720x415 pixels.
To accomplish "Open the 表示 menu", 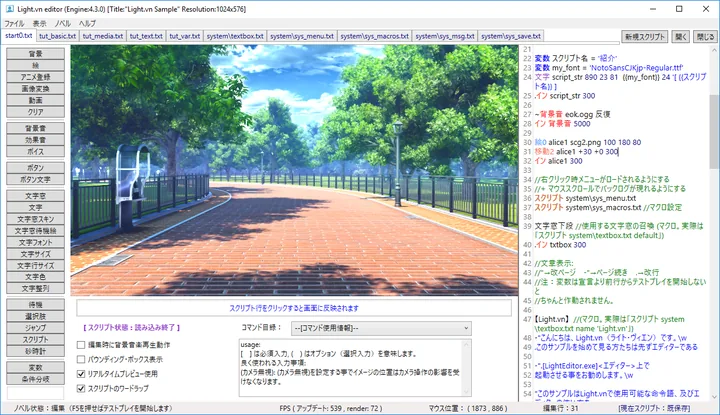I will (x=39, y=23).
